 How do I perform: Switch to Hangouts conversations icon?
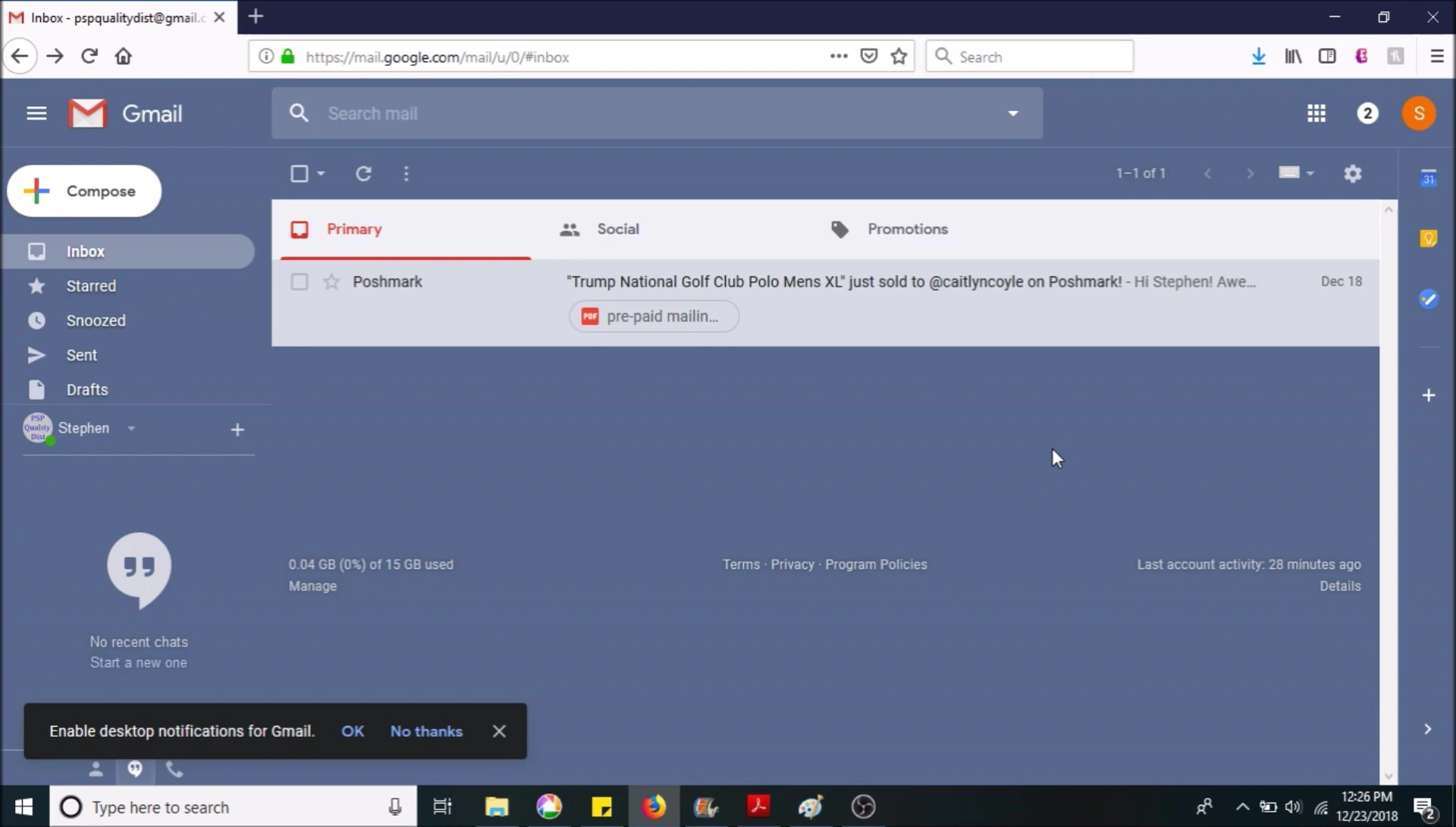135,769
